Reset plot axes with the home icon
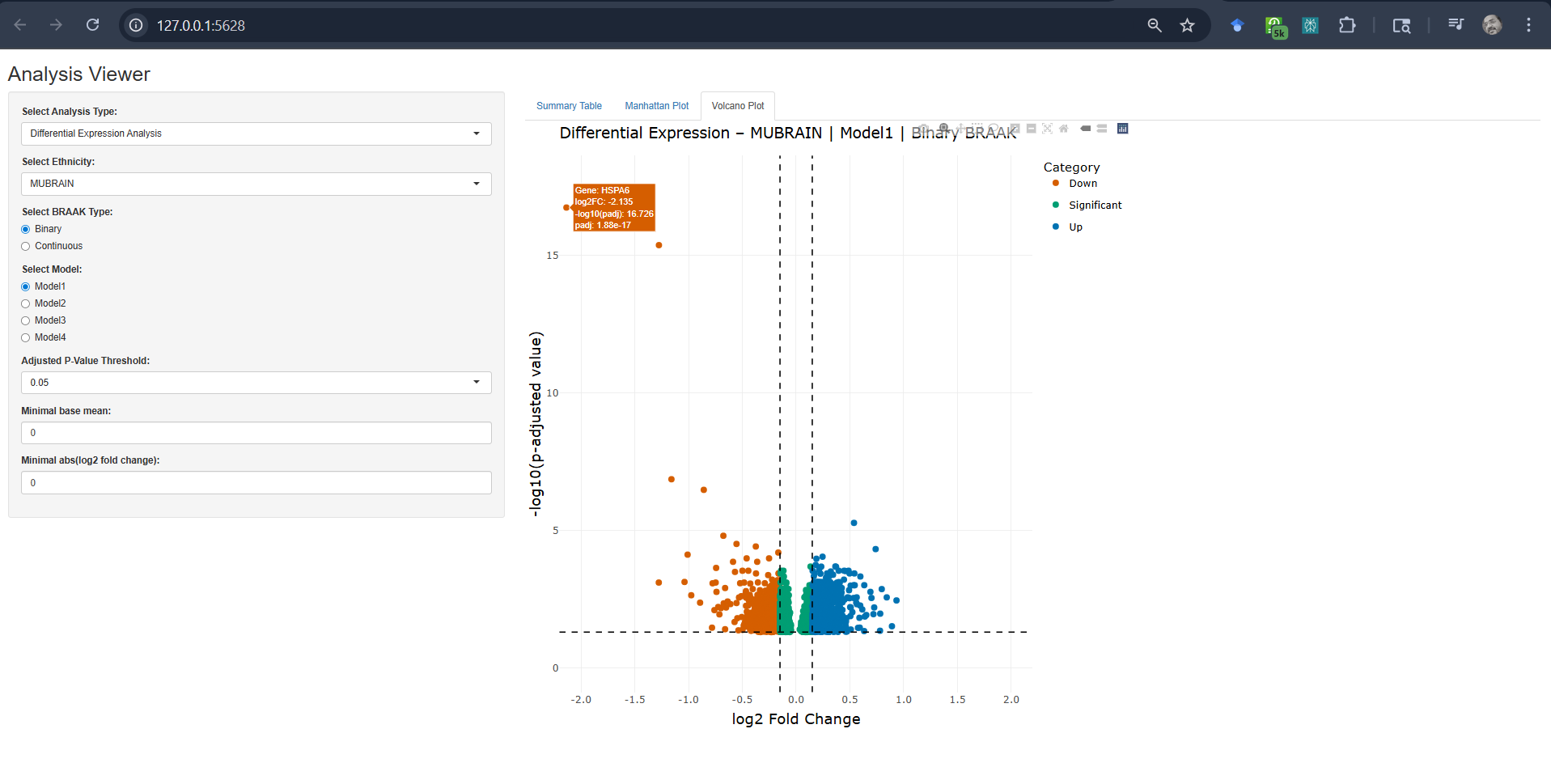Screen dimensions: 1551x784 click(x=1064, y=129)
